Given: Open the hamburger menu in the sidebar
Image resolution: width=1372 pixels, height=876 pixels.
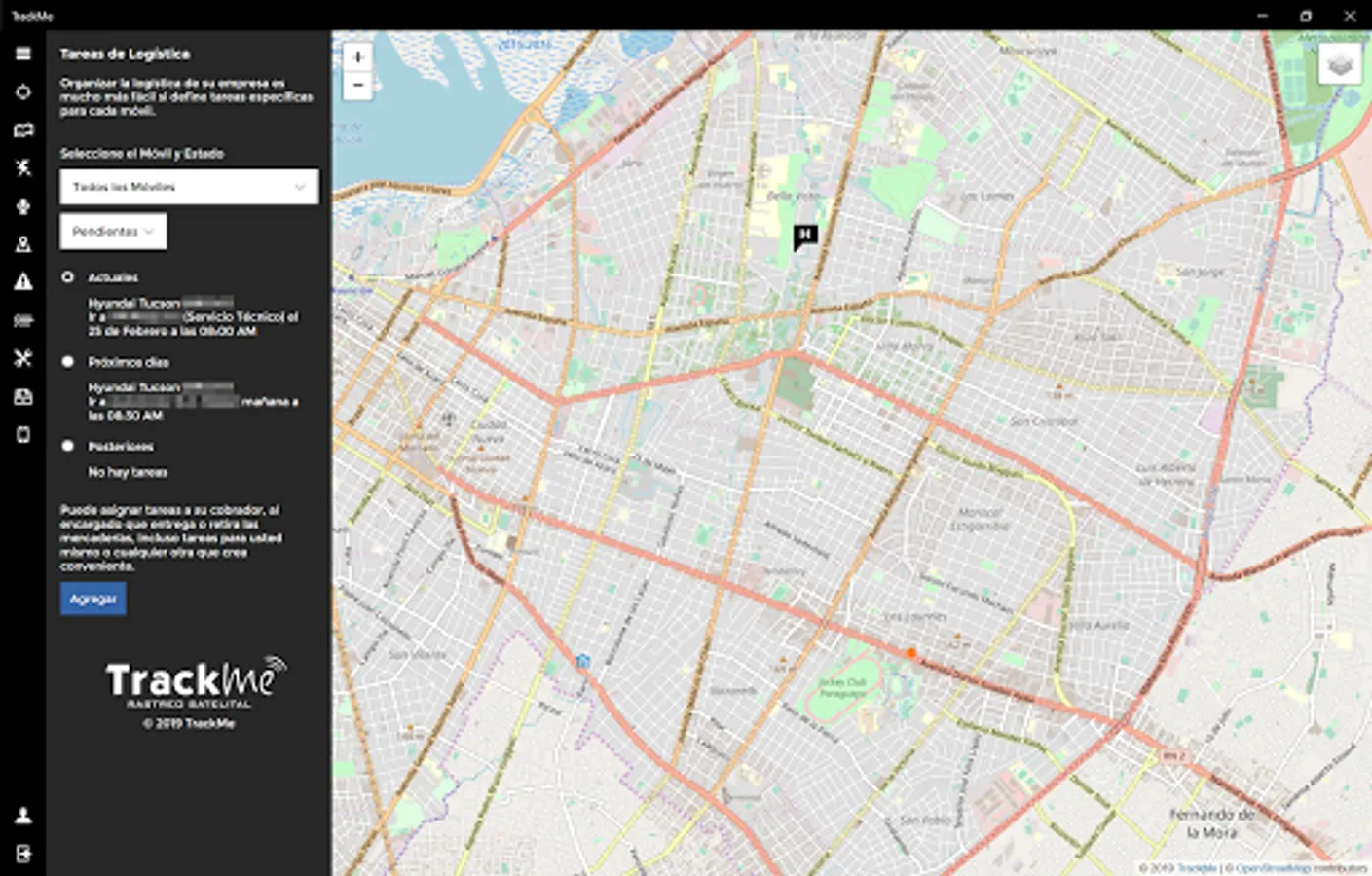Looking at the screenshot, I should 23,54.
